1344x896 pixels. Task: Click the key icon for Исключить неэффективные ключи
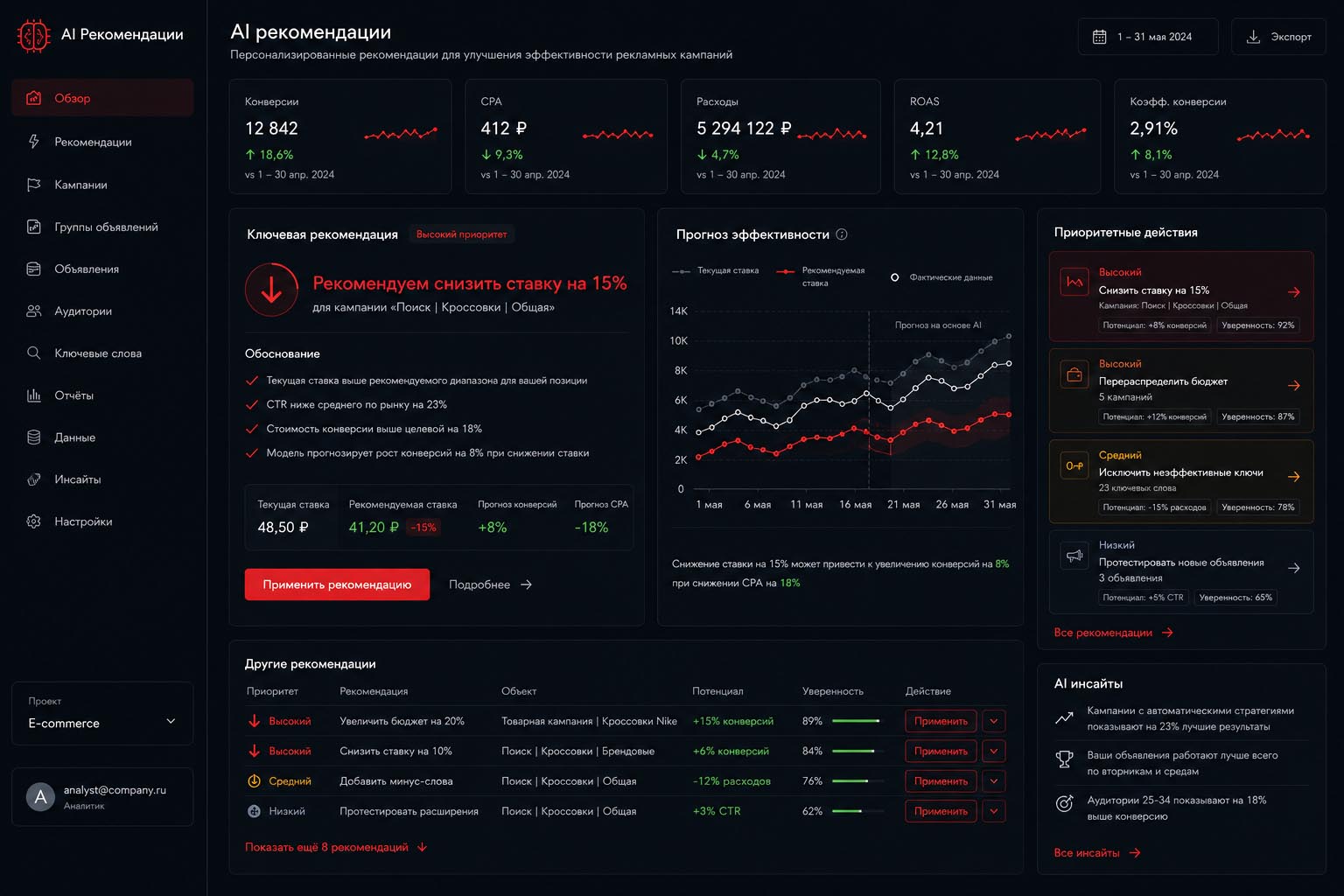(1074, 465)
